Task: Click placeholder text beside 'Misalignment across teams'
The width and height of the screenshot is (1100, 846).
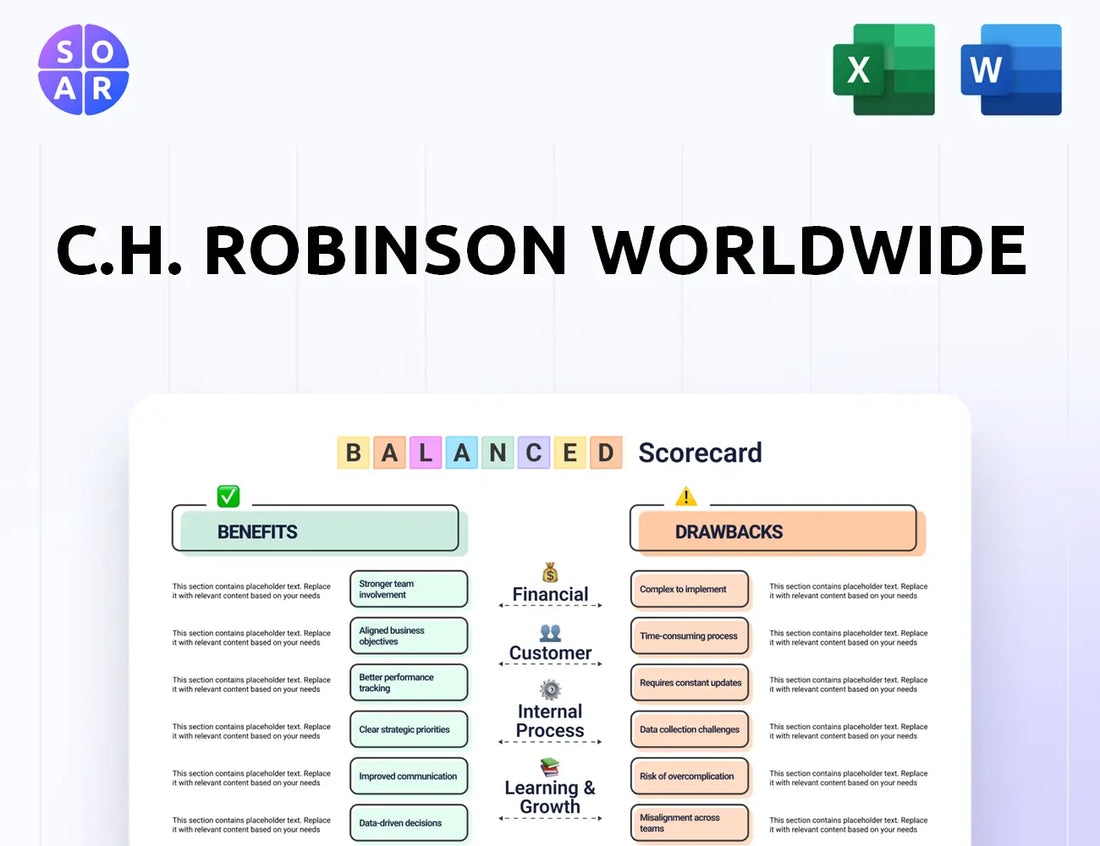Action: click(x=848, y=824)
